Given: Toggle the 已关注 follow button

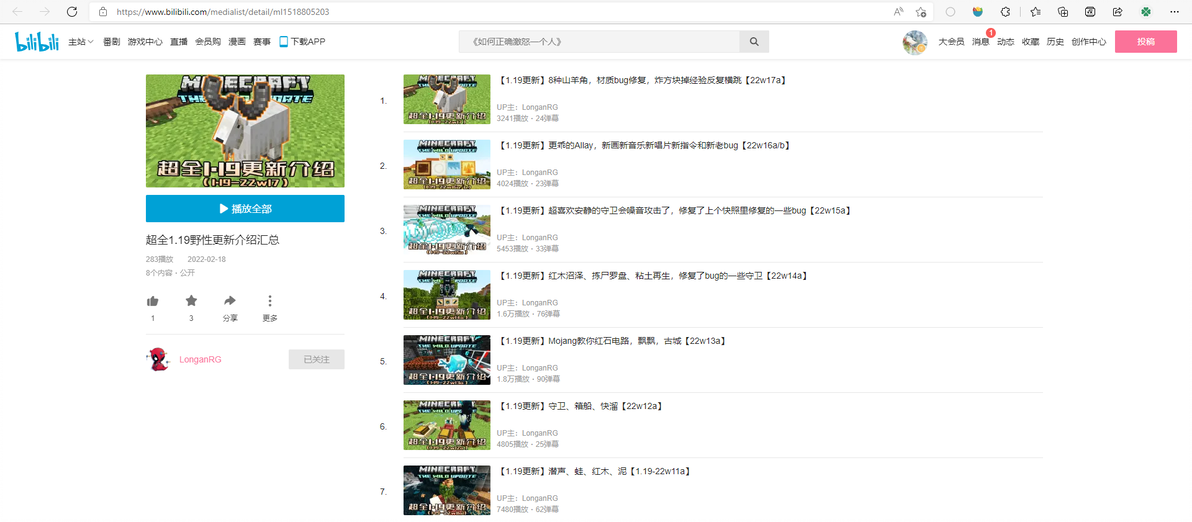Looking at the screenshot, I should point(316,359).
